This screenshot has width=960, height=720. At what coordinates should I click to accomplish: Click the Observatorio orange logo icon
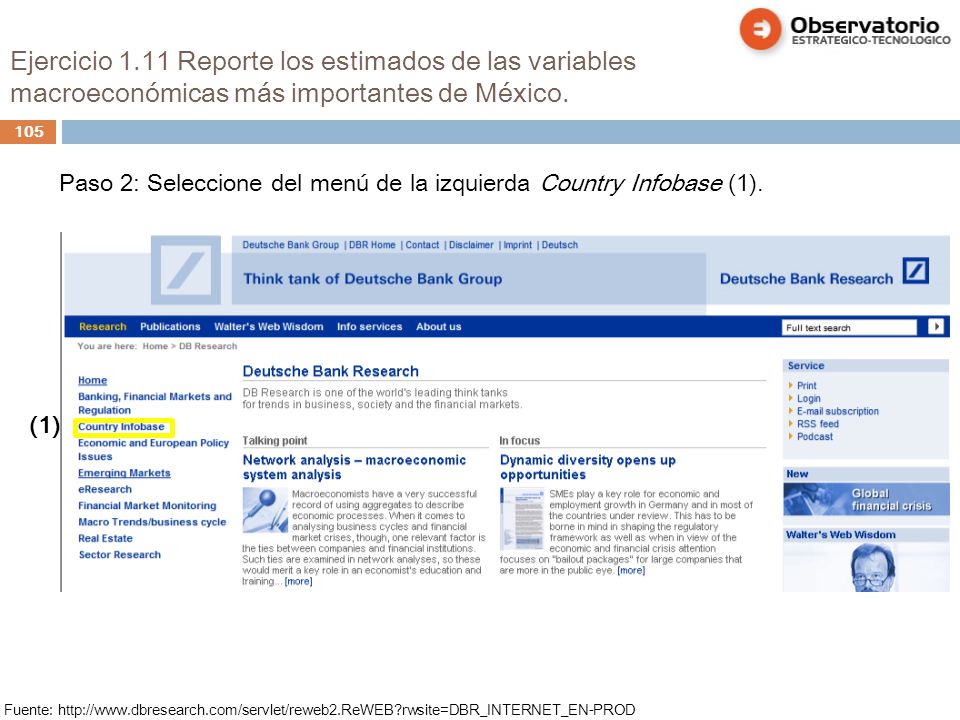point(760,28)
